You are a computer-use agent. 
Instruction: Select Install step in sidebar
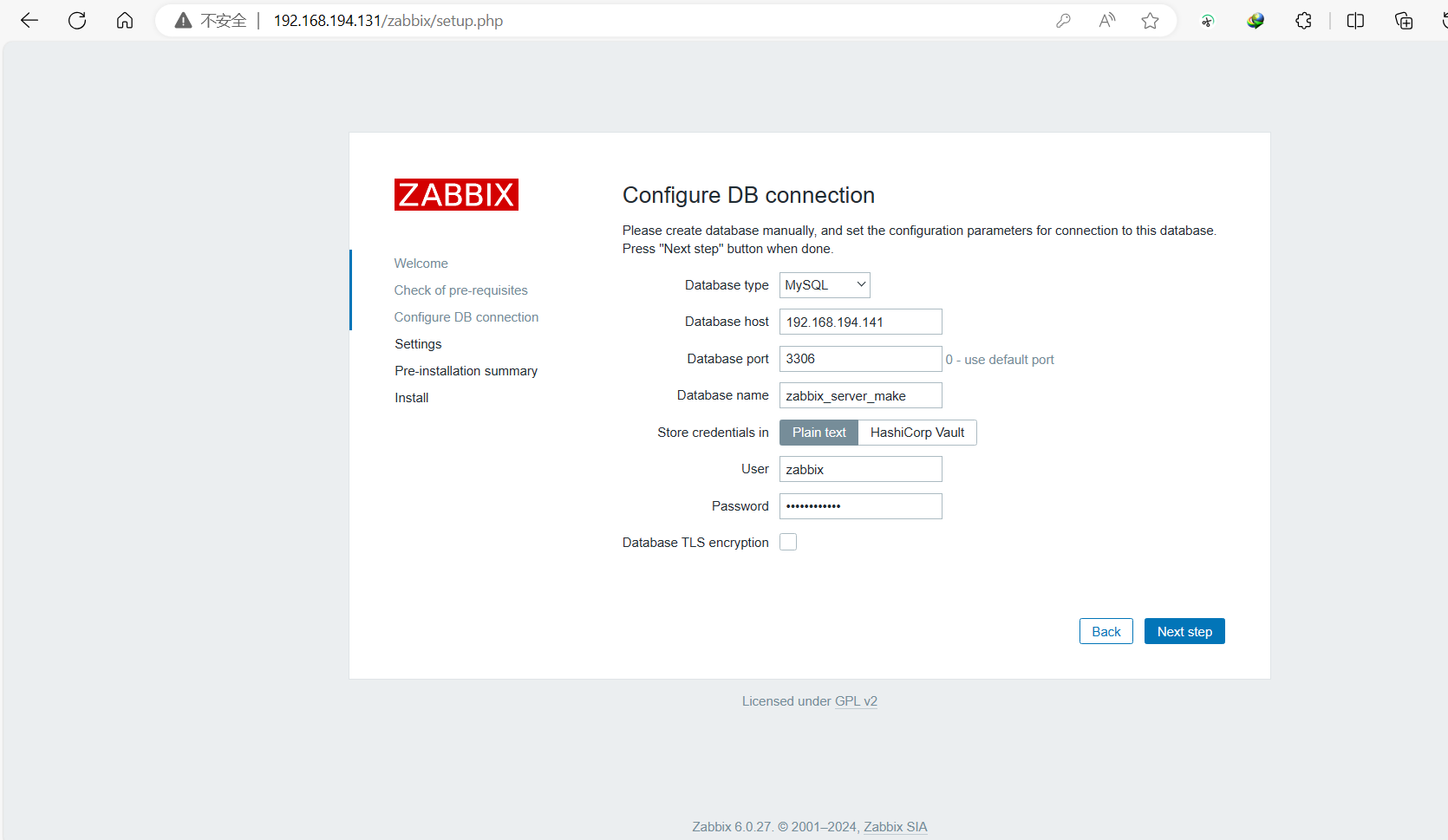click(x=412, y=398)
